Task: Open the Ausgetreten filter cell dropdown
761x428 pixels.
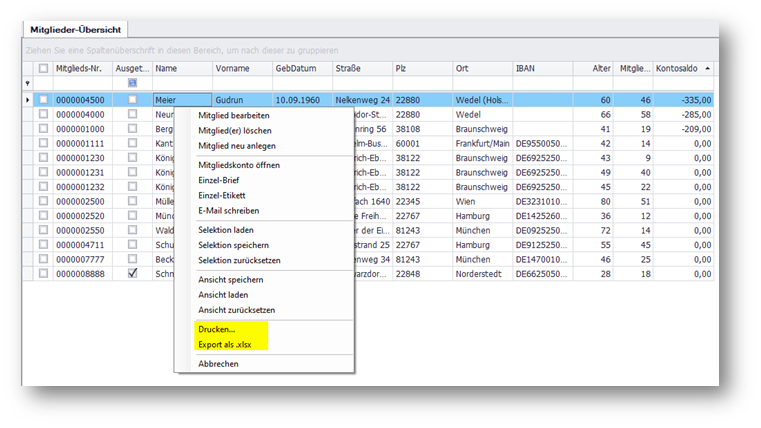Action: [x=132, y=83]
